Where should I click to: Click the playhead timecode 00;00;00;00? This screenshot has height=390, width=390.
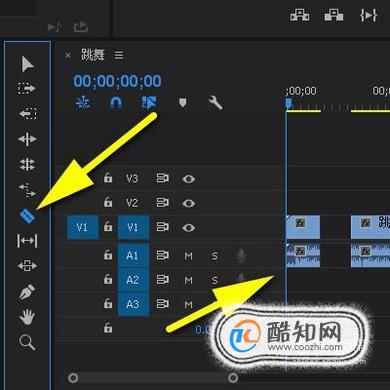(x=117, y=81)
